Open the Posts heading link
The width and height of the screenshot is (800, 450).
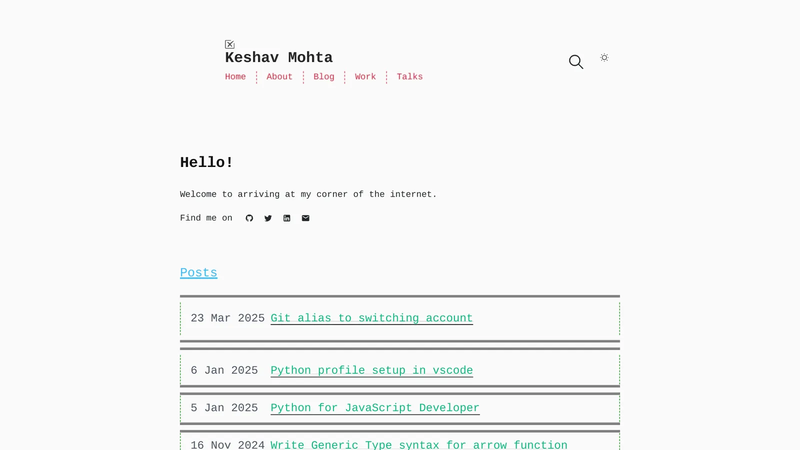[198, 273]
